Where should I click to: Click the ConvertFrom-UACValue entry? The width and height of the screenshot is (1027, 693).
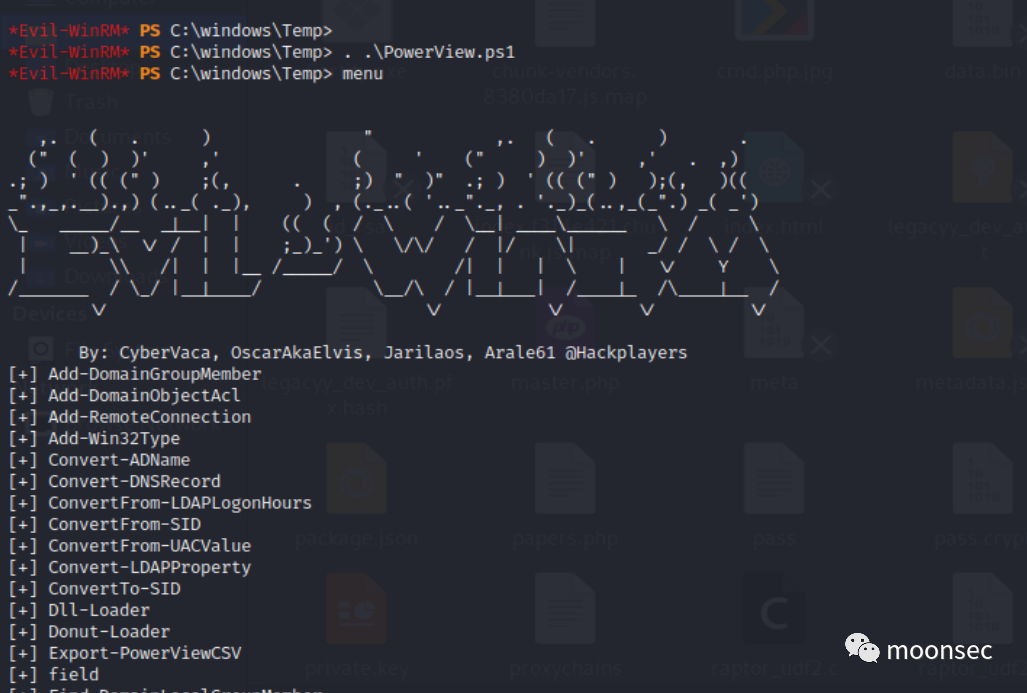149,546
